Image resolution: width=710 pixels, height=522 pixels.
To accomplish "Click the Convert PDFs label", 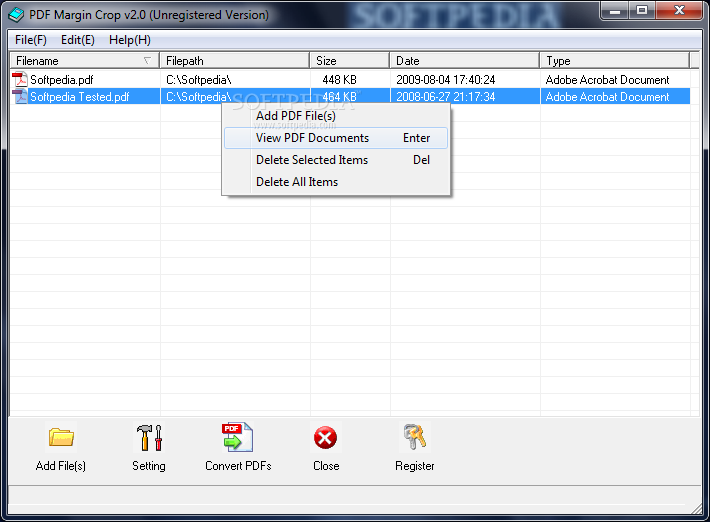I will [x=238, y=466].
